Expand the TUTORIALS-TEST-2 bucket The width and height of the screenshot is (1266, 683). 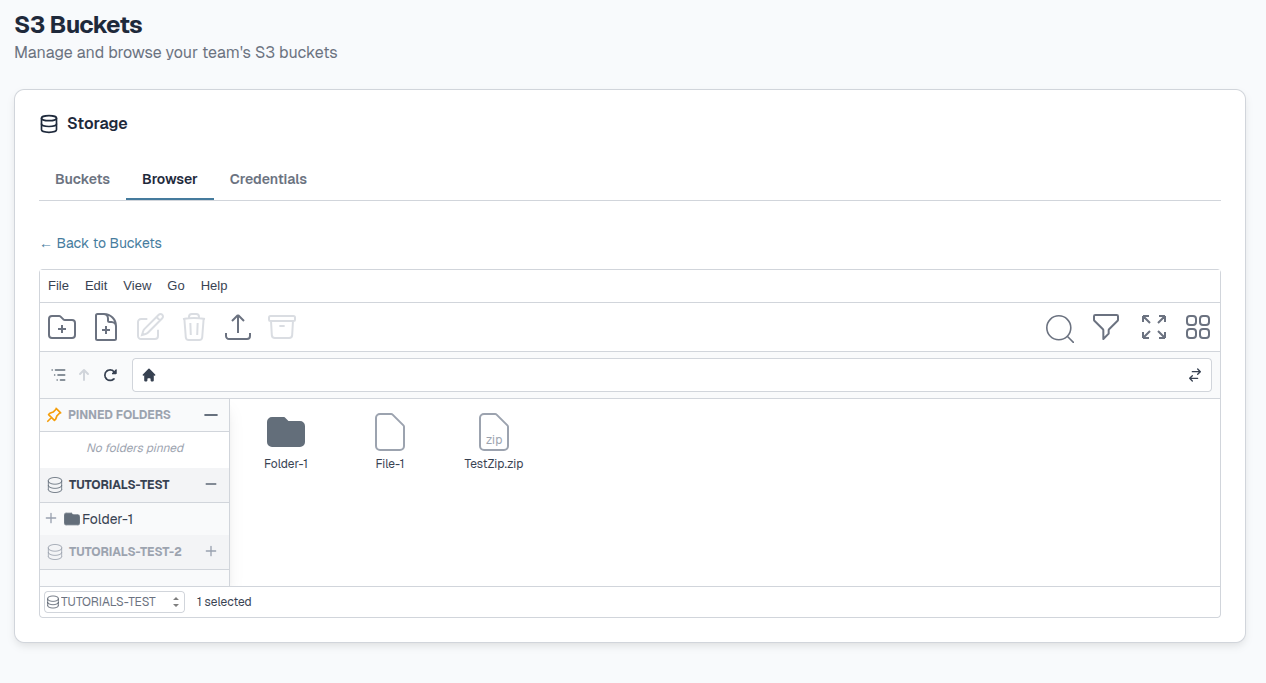coord(210,551)
